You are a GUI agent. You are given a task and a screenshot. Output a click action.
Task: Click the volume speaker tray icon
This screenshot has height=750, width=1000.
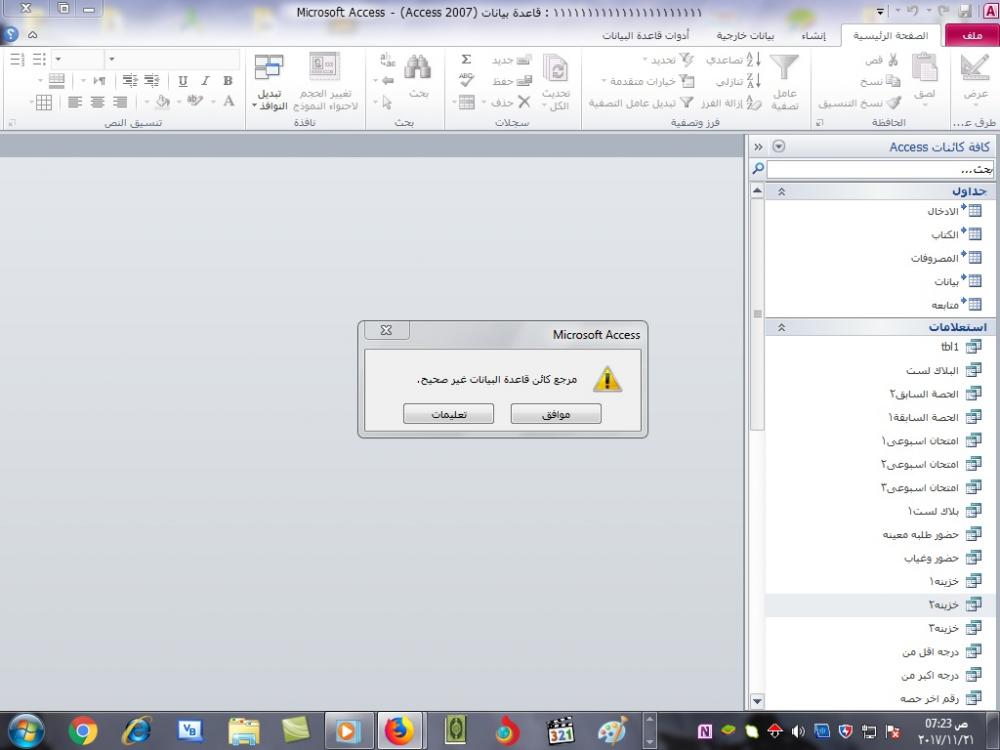tap(798, 732)
